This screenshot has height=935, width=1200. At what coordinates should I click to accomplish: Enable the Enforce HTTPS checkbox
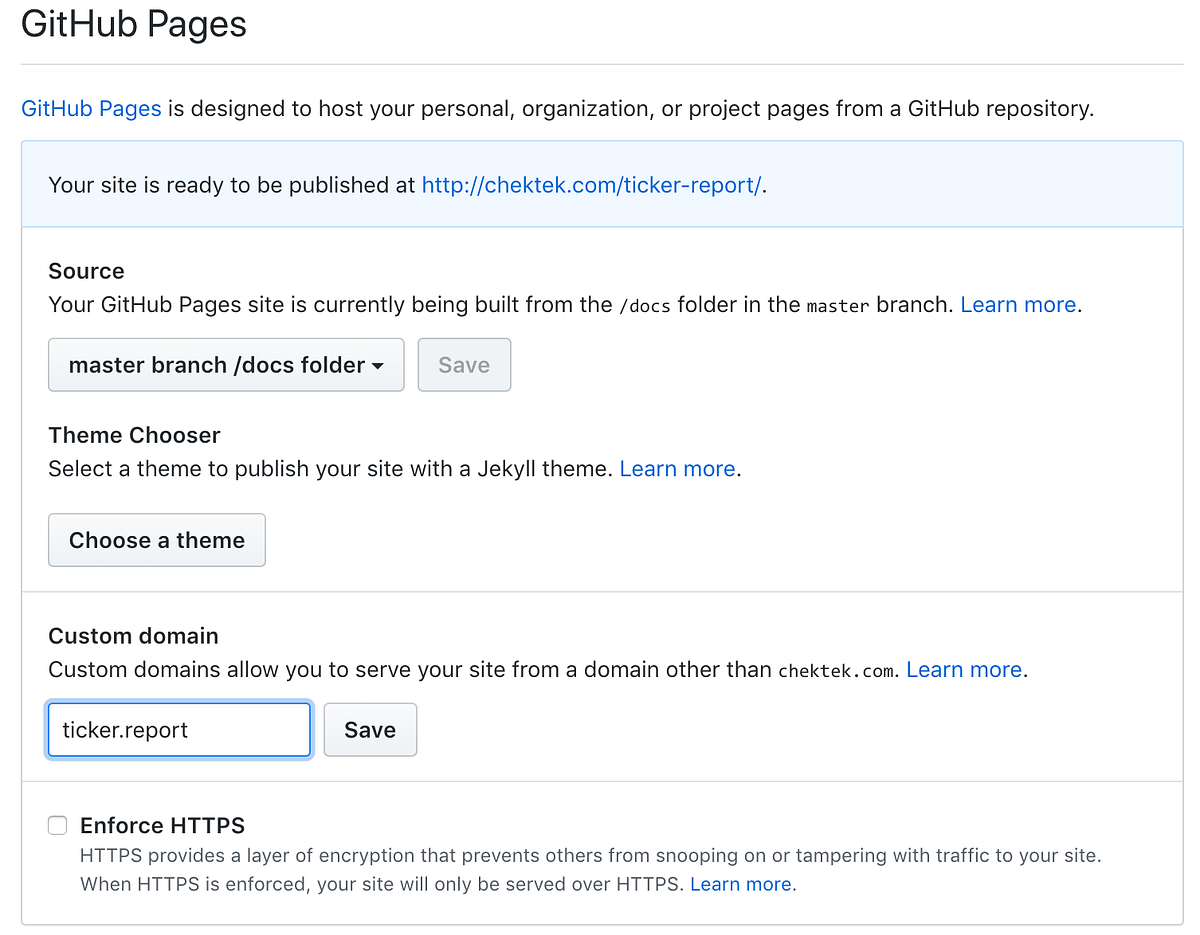(57, 825)
